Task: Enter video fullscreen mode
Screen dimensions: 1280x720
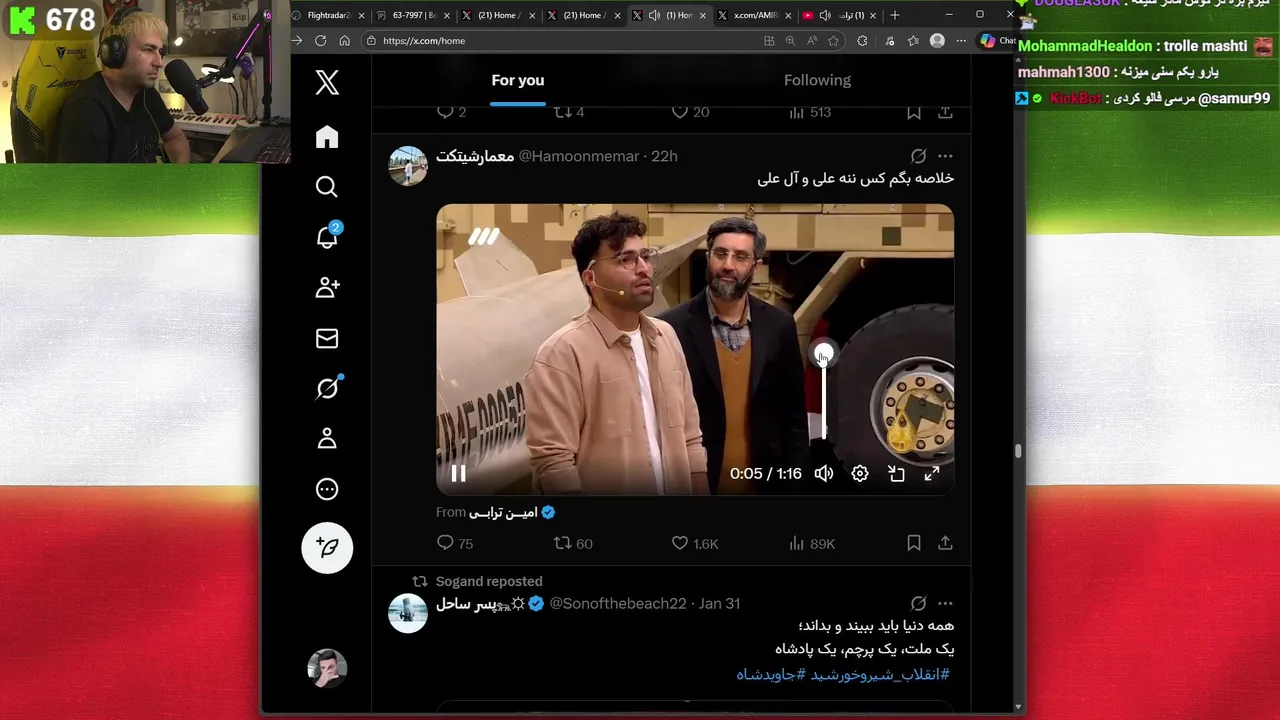Action: (932, 474)
